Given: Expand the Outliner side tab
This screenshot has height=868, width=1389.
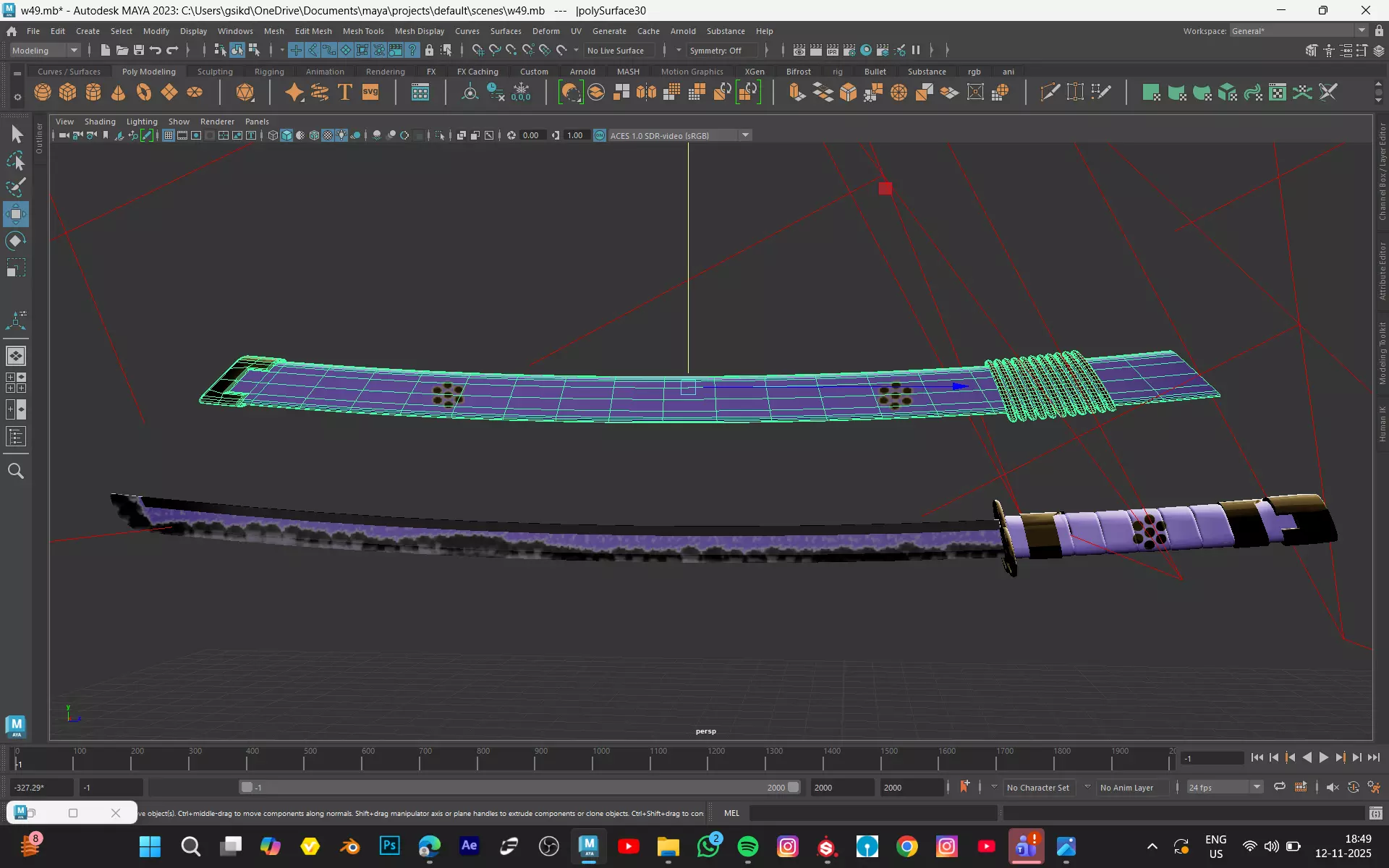Looking at the screenshot, I should pyautogui.click(x=40, y=138).
